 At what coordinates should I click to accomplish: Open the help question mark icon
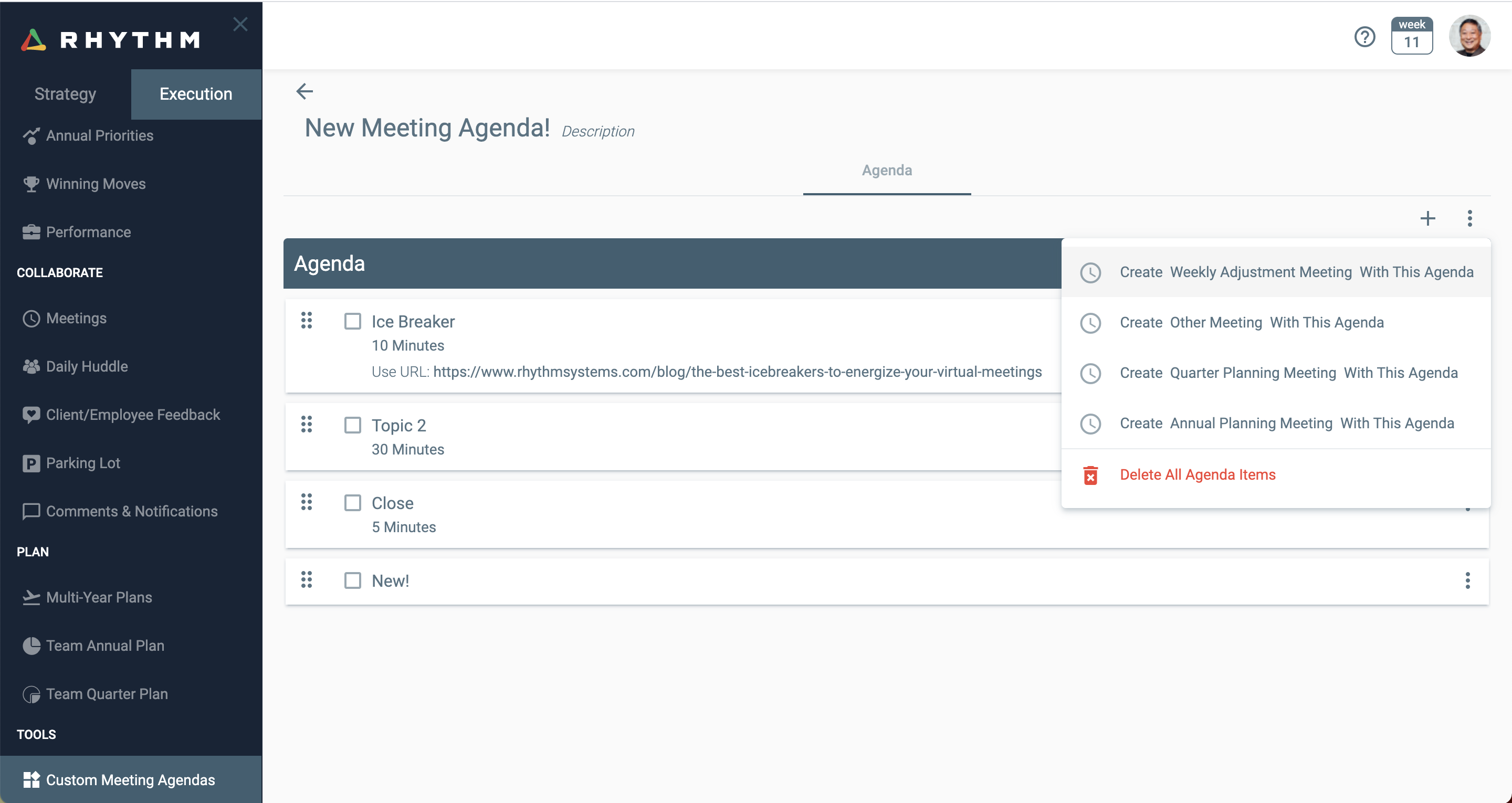coord(1364,36)
